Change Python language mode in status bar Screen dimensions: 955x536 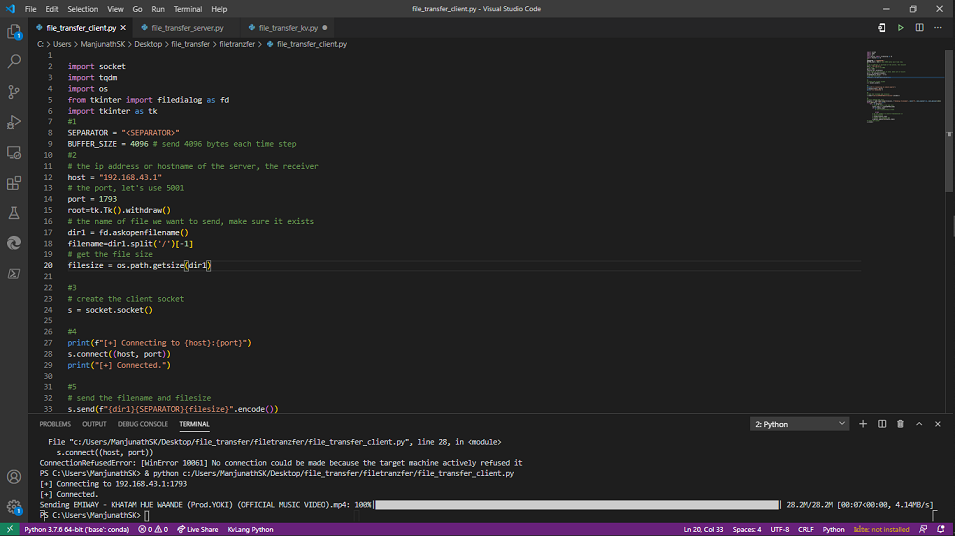833,529
